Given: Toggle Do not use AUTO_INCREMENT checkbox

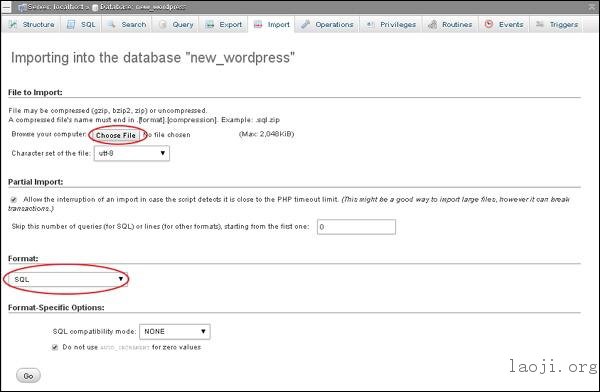Looking at the screenshot, I should 55,347.
